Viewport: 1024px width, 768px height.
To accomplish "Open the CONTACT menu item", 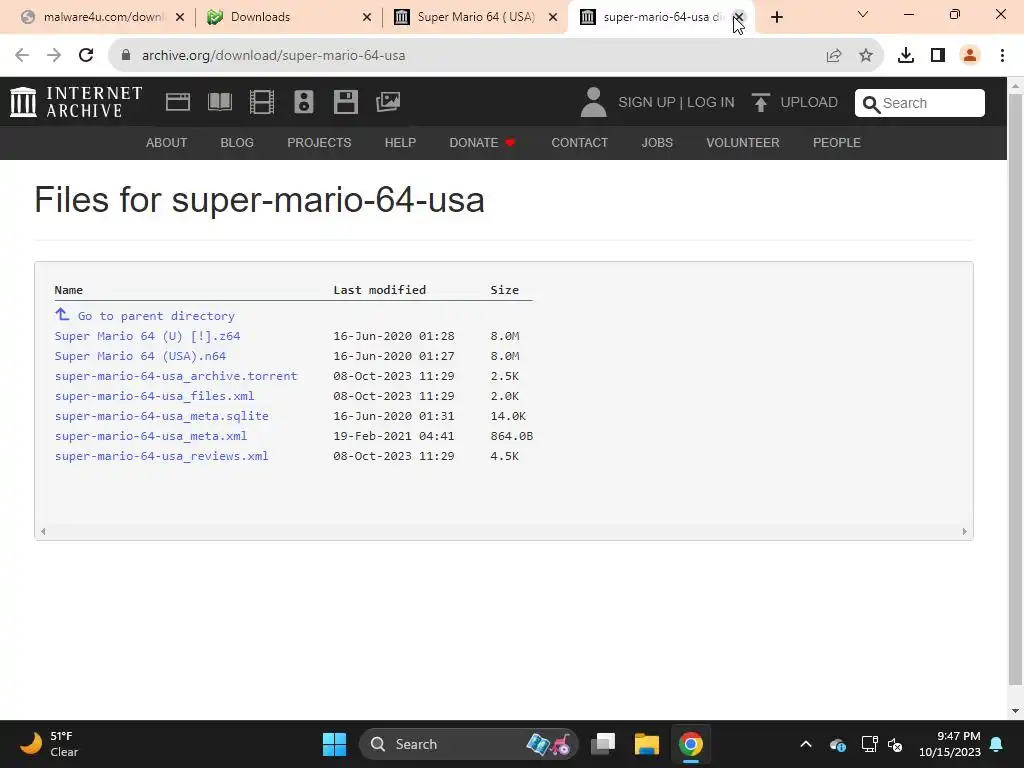I will pos(579,142).
